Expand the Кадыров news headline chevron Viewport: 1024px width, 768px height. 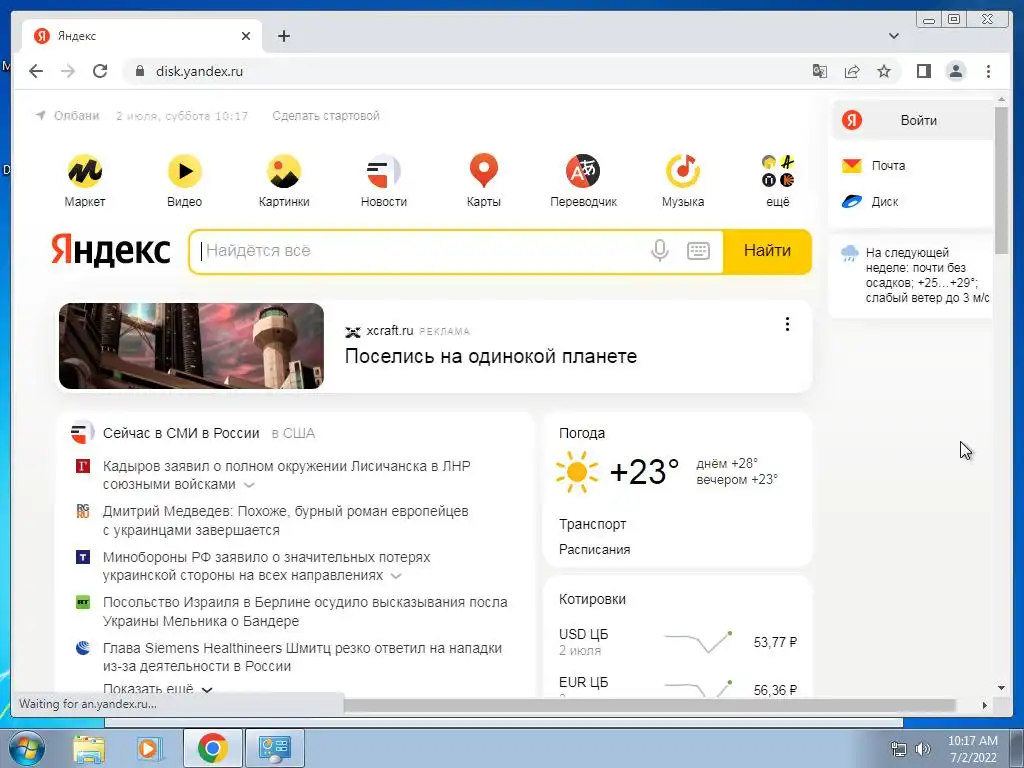coord(249,485)
